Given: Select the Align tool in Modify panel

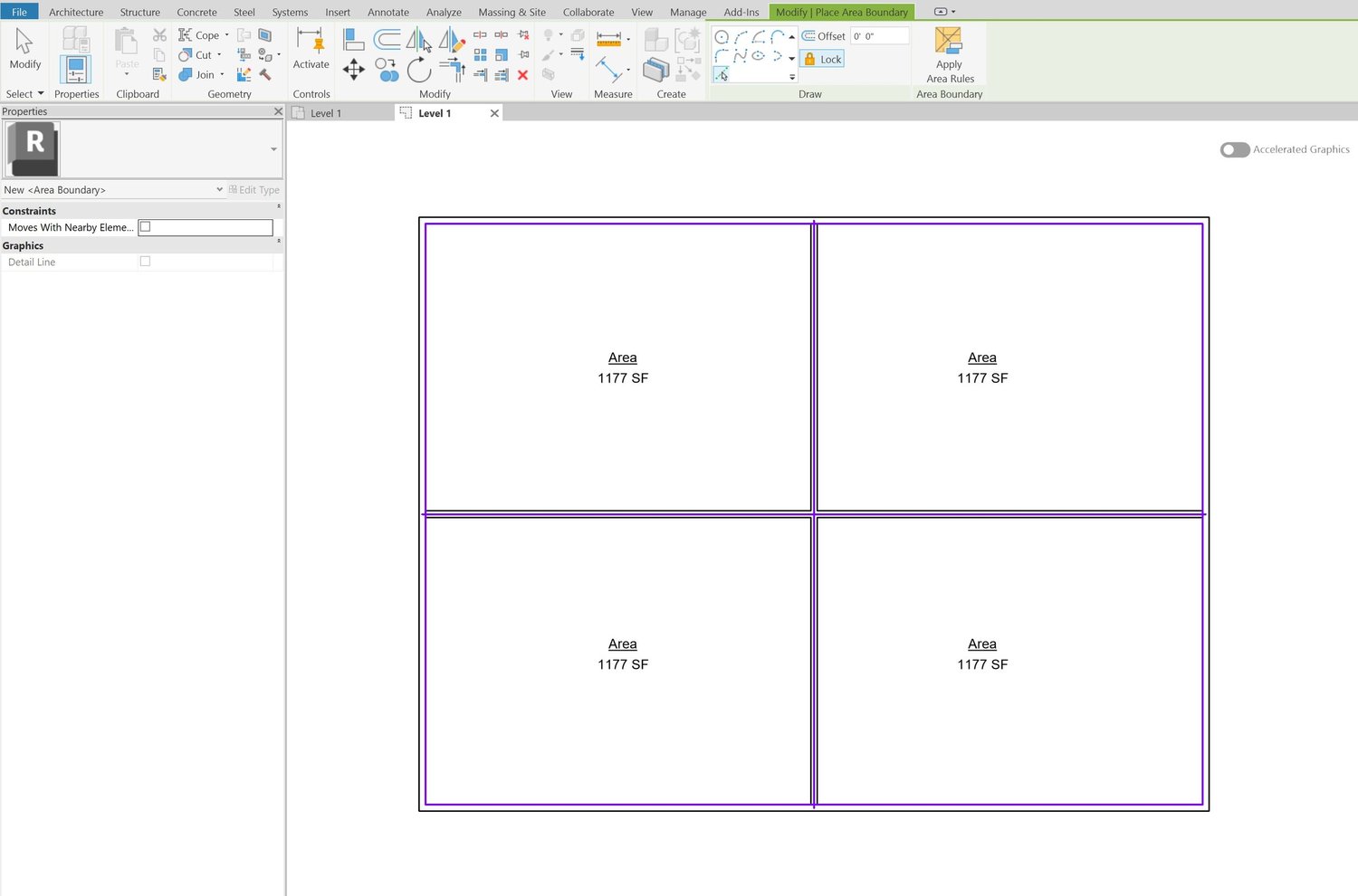Looking at the screenshot, I should 354,39.
